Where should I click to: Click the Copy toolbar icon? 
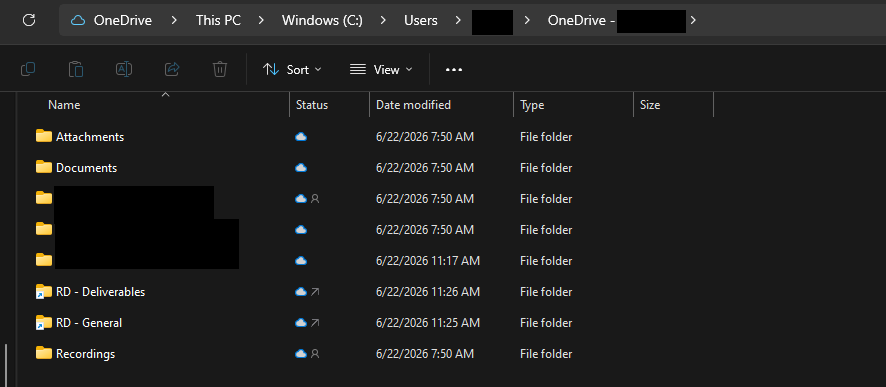[28, 69]
